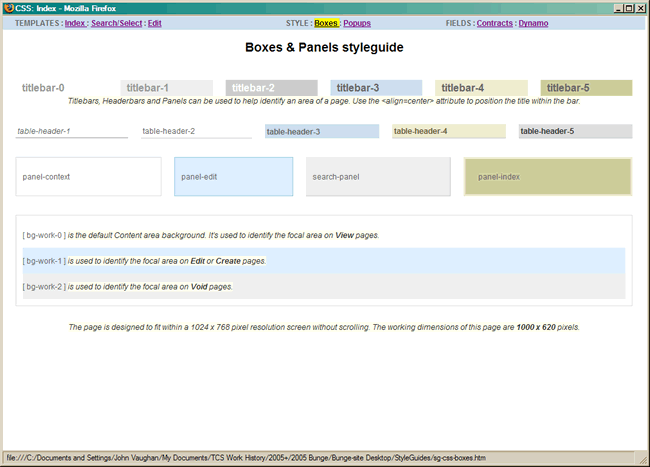Click the table-header-4 cream header
This screenshot has width=650, height=467.
449,131
